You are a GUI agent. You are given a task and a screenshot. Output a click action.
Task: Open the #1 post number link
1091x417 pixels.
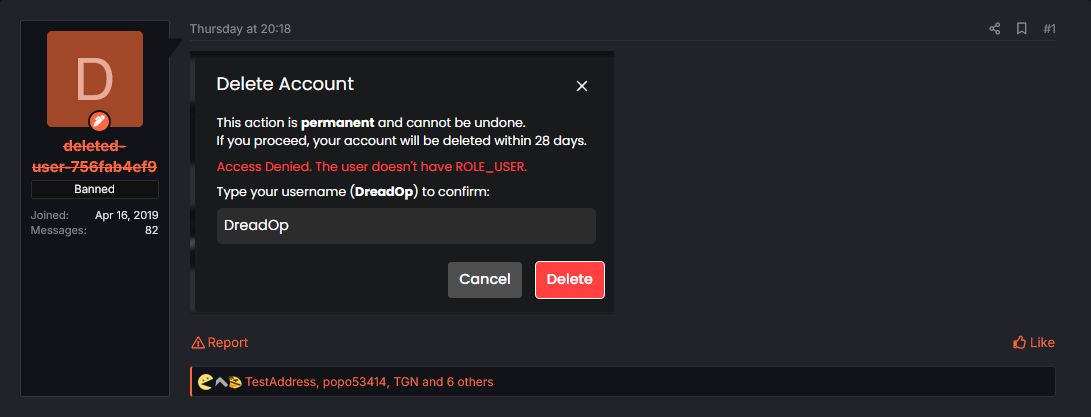[x=1049, y=29]
